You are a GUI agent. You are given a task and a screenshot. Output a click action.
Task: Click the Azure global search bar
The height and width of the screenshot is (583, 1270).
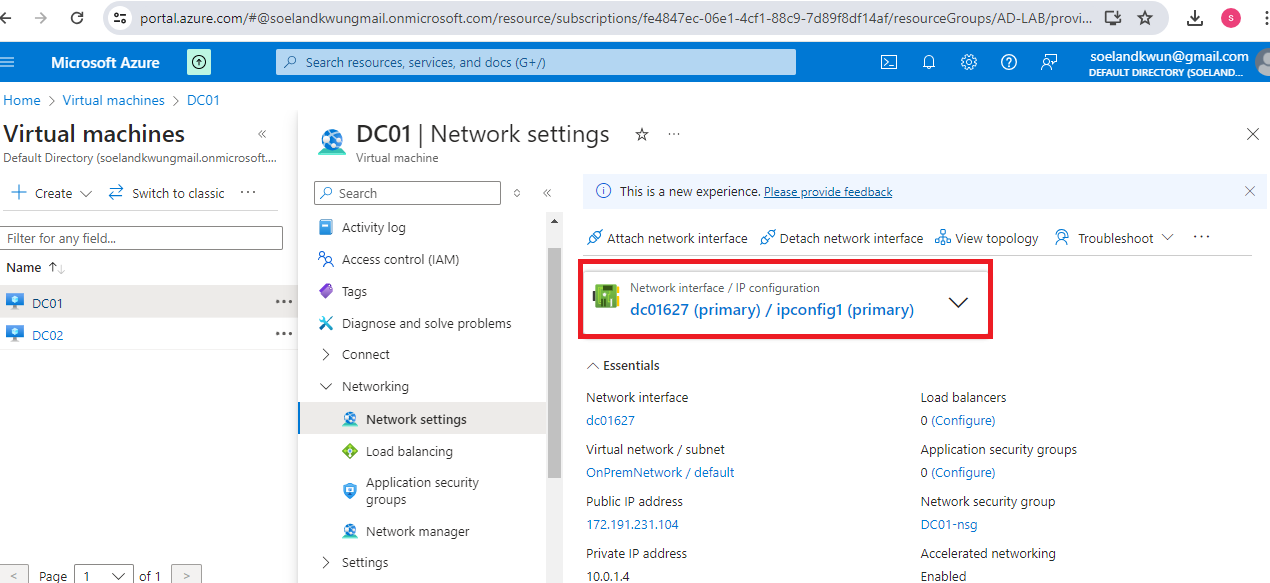coord(536,62)
